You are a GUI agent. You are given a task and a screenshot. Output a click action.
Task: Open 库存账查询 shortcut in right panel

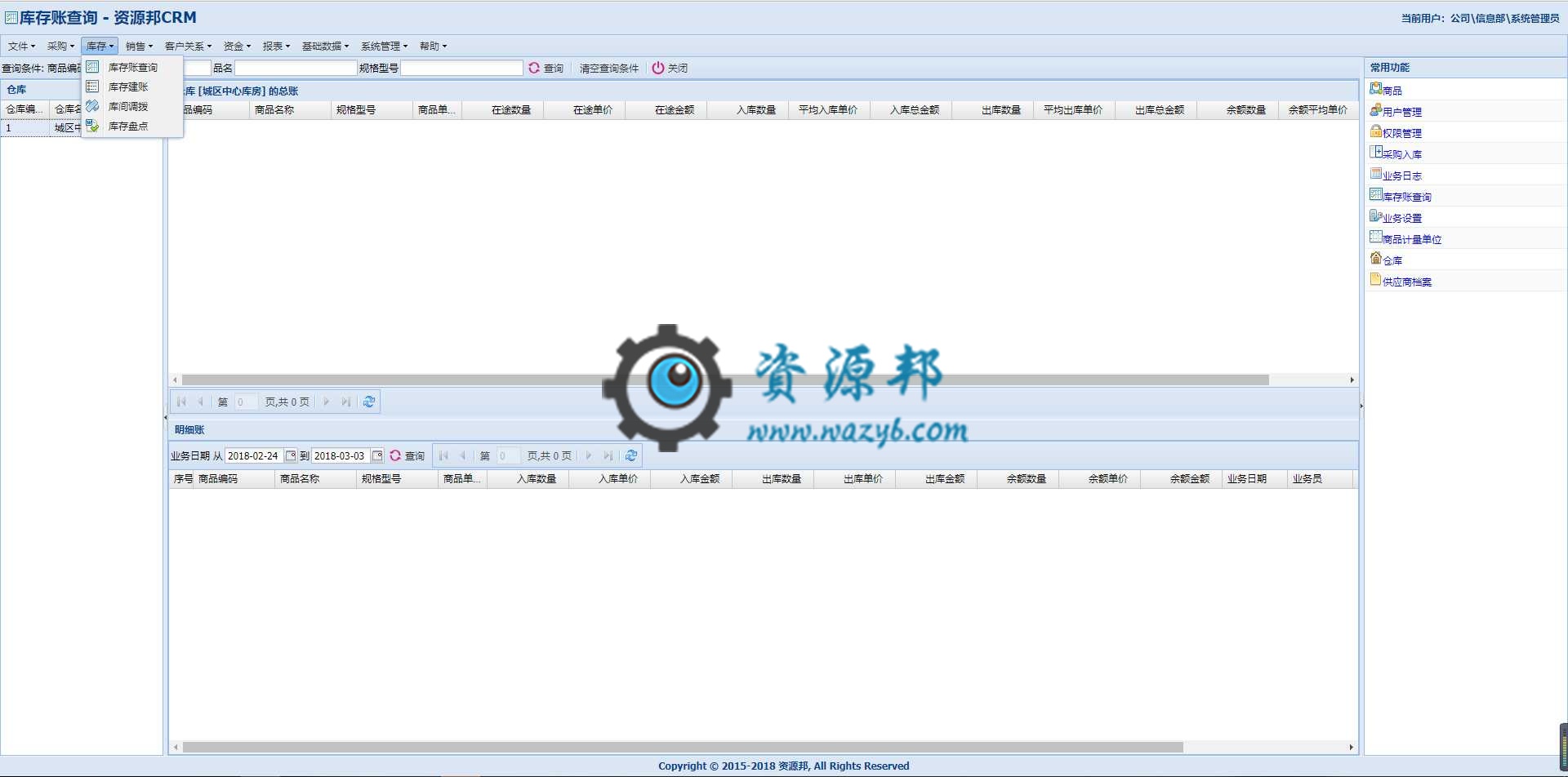click(x=1401, y=196)
